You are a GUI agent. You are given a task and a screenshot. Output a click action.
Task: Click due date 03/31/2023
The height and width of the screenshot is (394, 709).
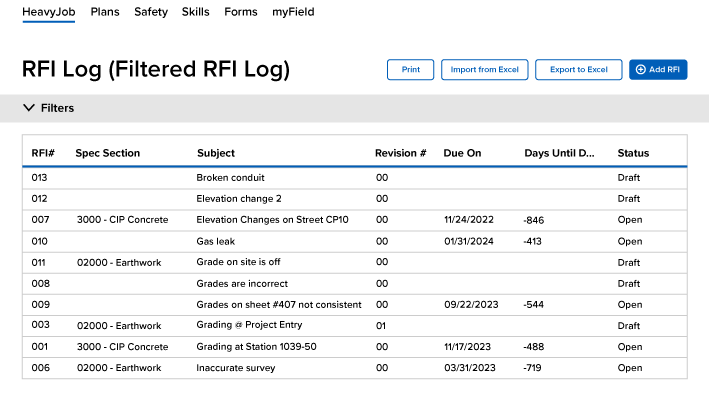pos(470,368)
